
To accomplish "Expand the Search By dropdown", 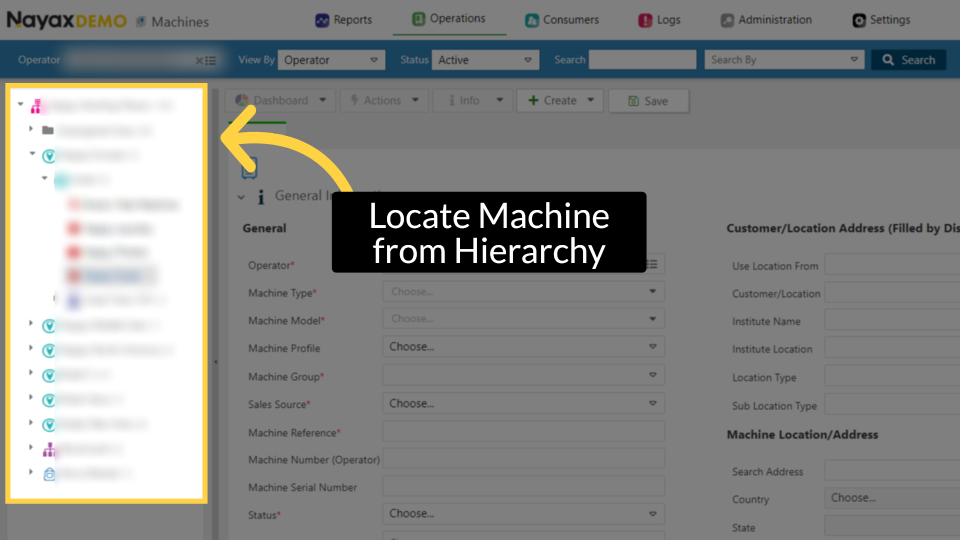I will coord(784,60).
